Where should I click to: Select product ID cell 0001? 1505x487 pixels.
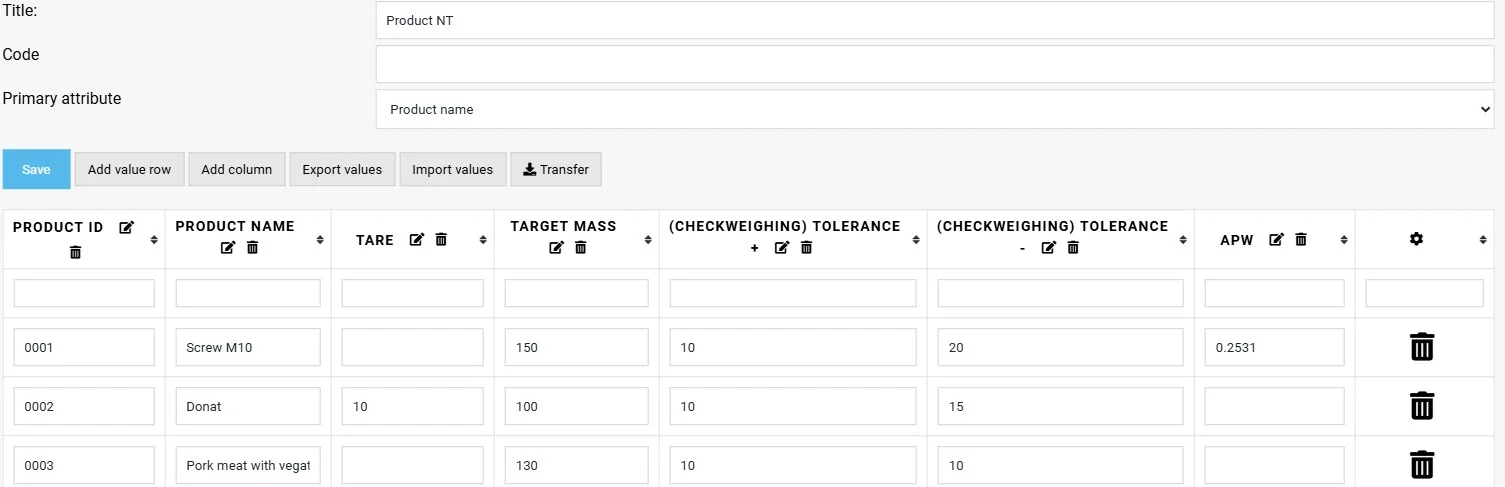[84, 347]
